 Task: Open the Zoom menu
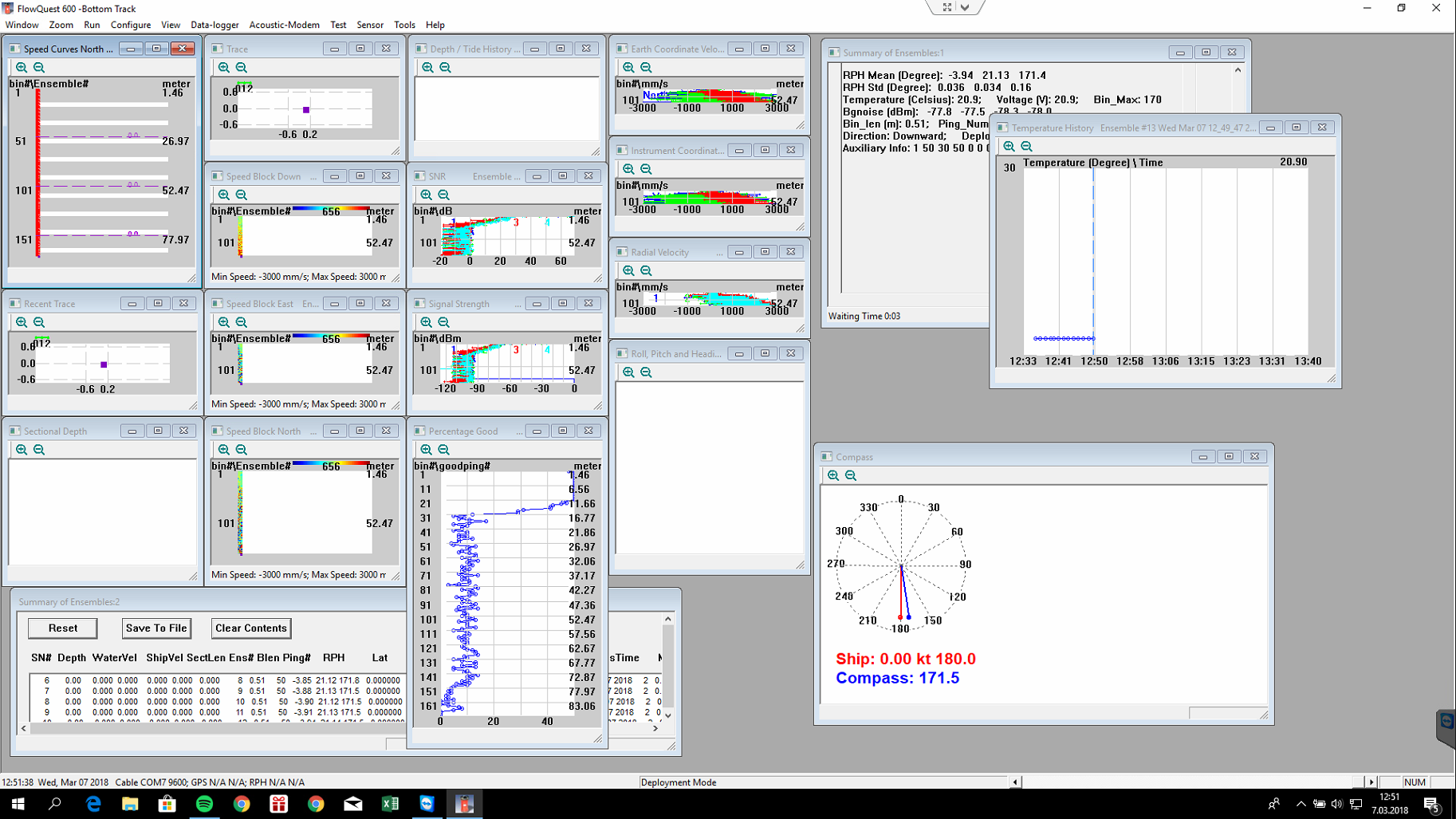coord(61,25)
